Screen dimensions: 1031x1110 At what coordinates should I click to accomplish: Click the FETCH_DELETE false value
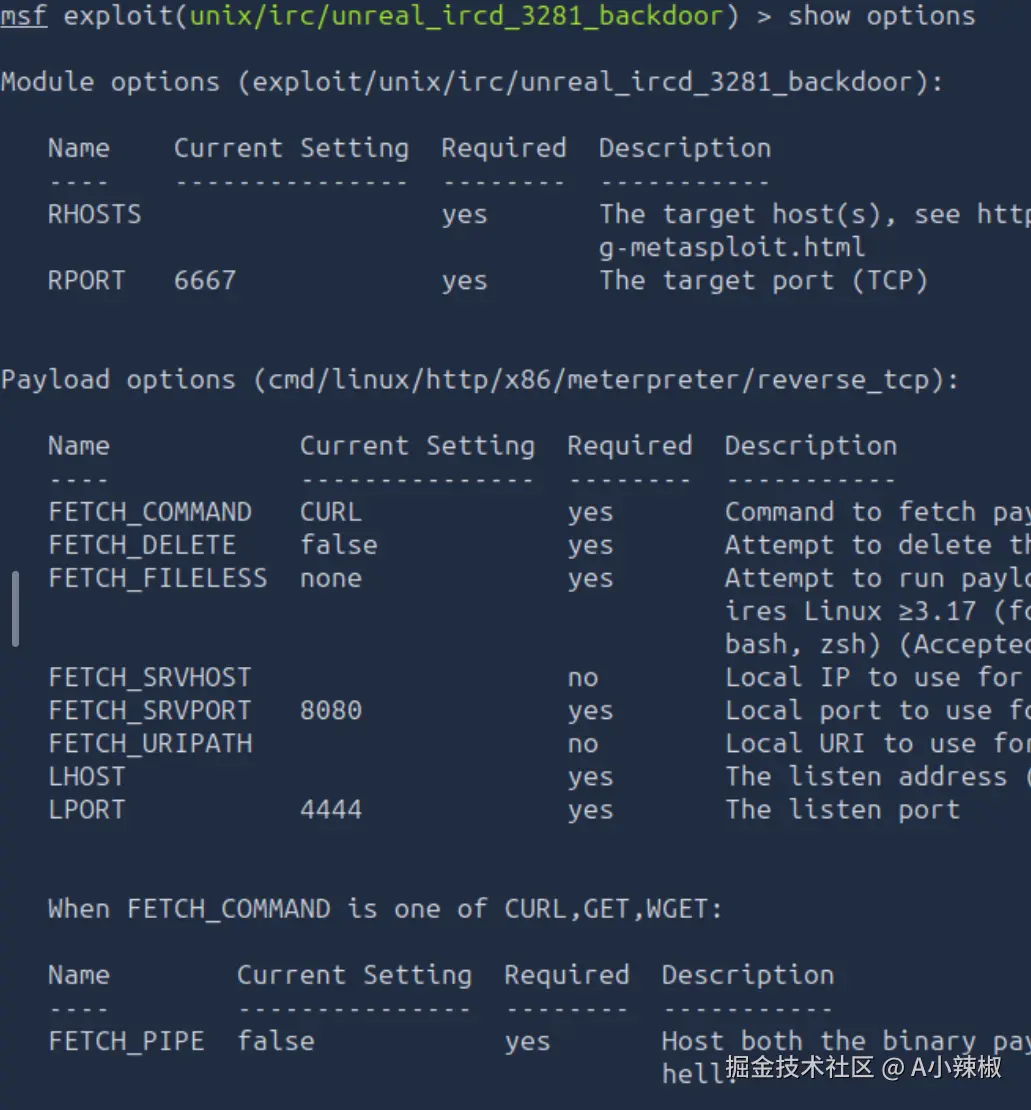pos(338,545)
